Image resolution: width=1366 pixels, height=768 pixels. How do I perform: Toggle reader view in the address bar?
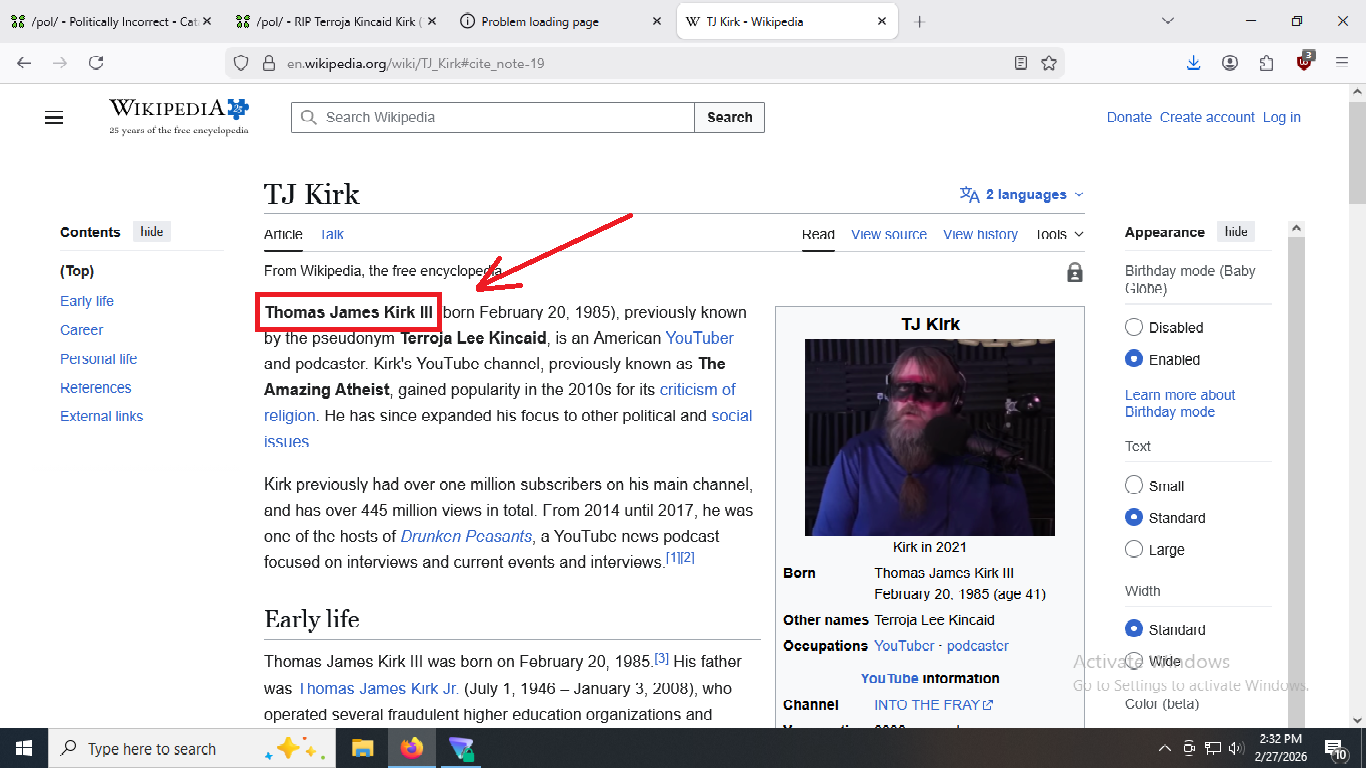click(x=1021, y=63)
